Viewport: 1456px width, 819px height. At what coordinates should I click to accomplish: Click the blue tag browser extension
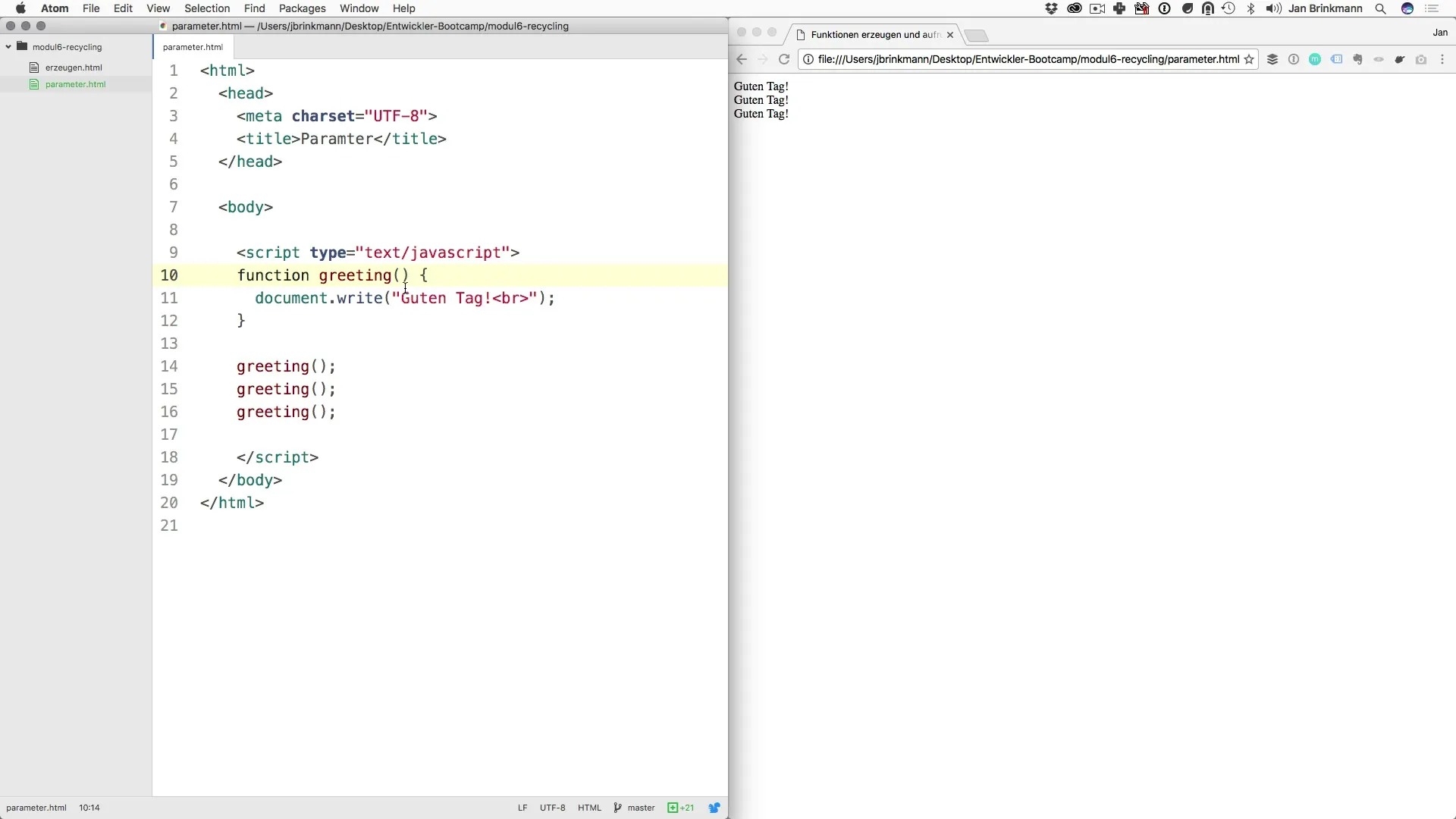click(x=1336, y=59)
